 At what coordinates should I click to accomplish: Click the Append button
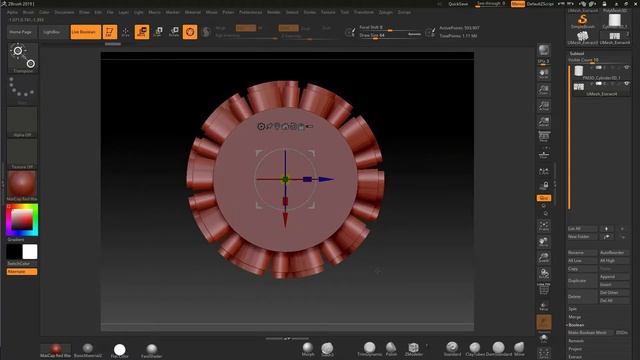(614, 277)
